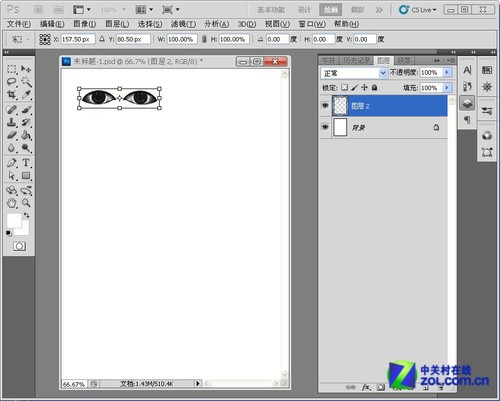Open the 不透明度 opacity slider arrow

click(x=447, y=72)
